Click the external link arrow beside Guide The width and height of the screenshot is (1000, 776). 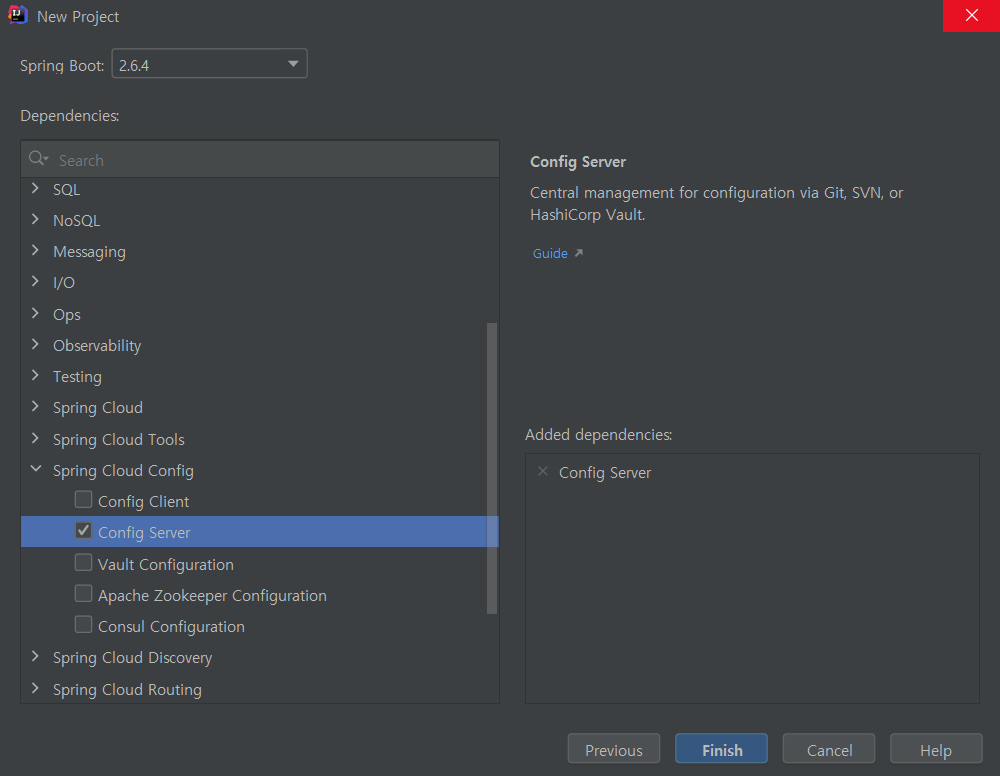[578, 253]
